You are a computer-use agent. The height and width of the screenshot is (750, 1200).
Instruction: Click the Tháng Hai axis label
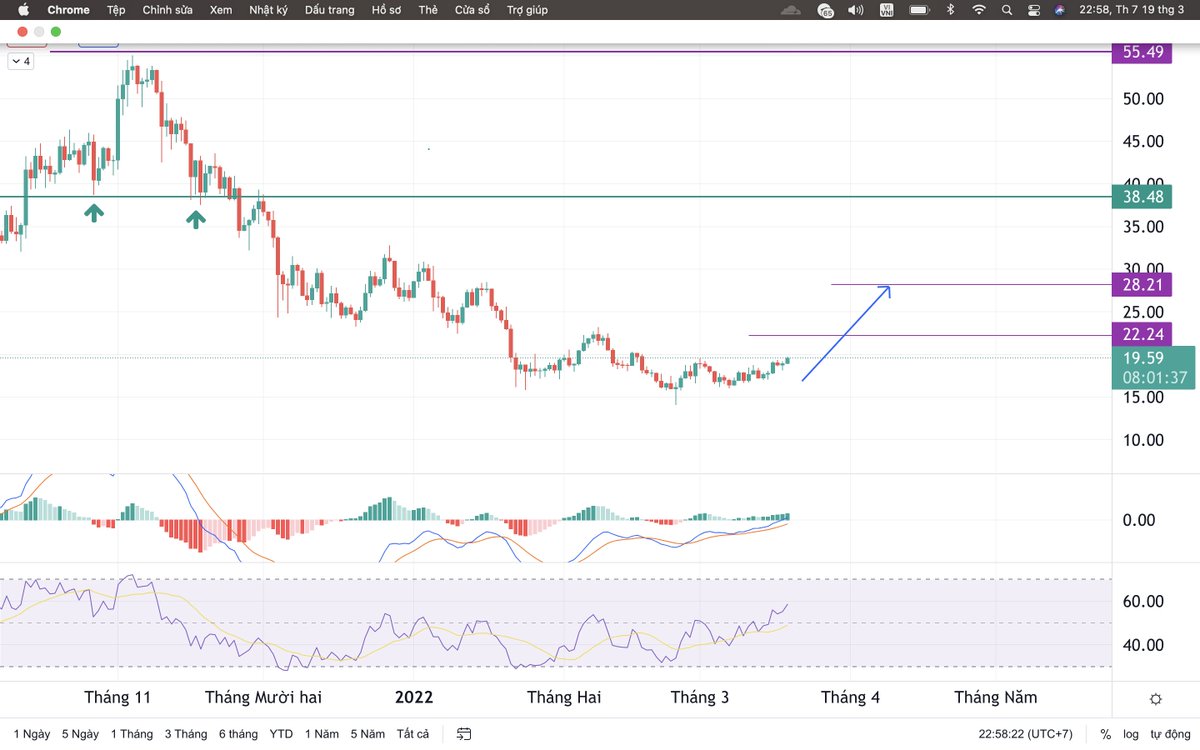click(563, 697)
